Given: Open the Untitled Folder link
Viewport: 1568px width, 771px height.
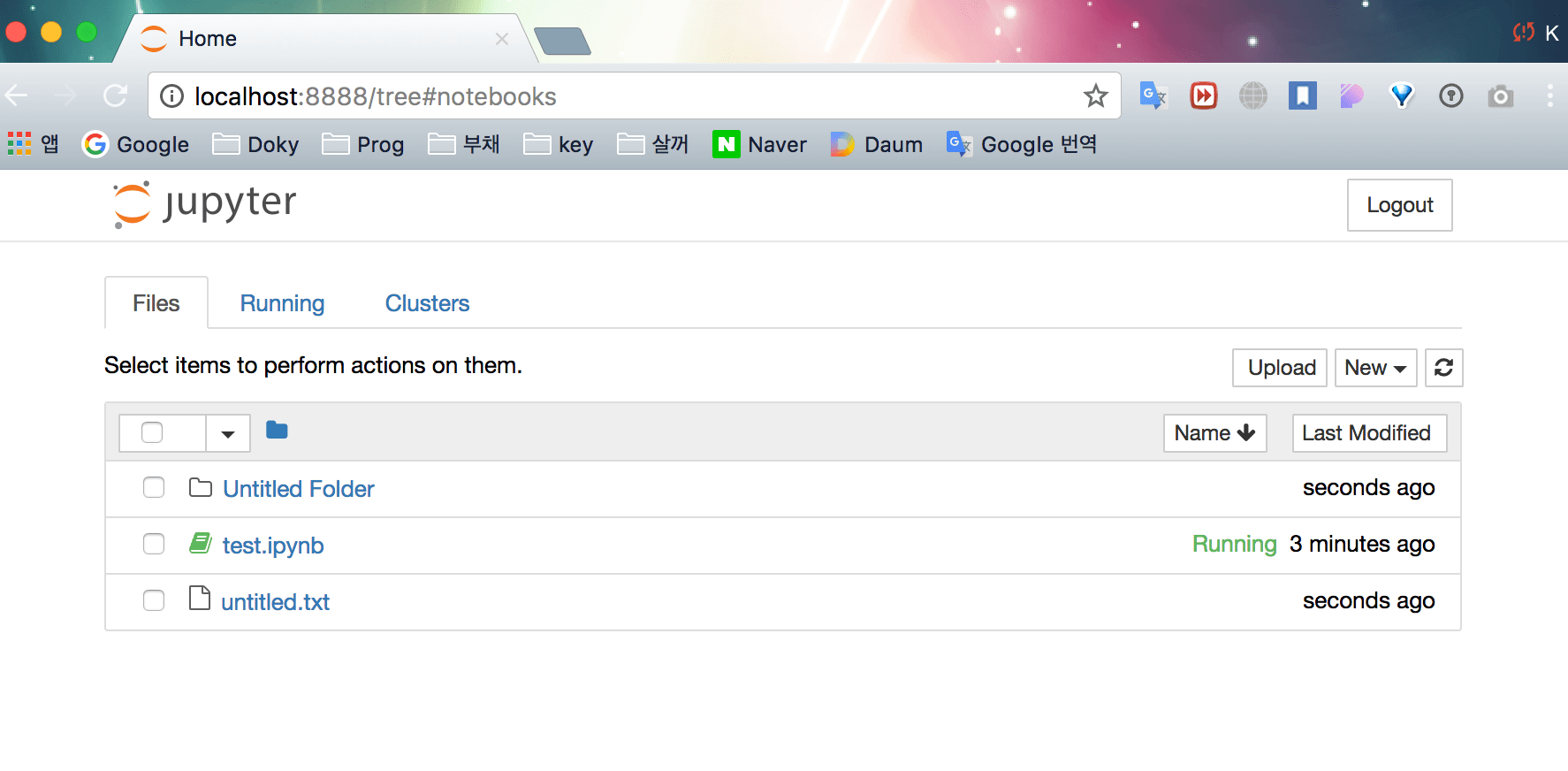Looking at the screenshot, I should [299, 489].
